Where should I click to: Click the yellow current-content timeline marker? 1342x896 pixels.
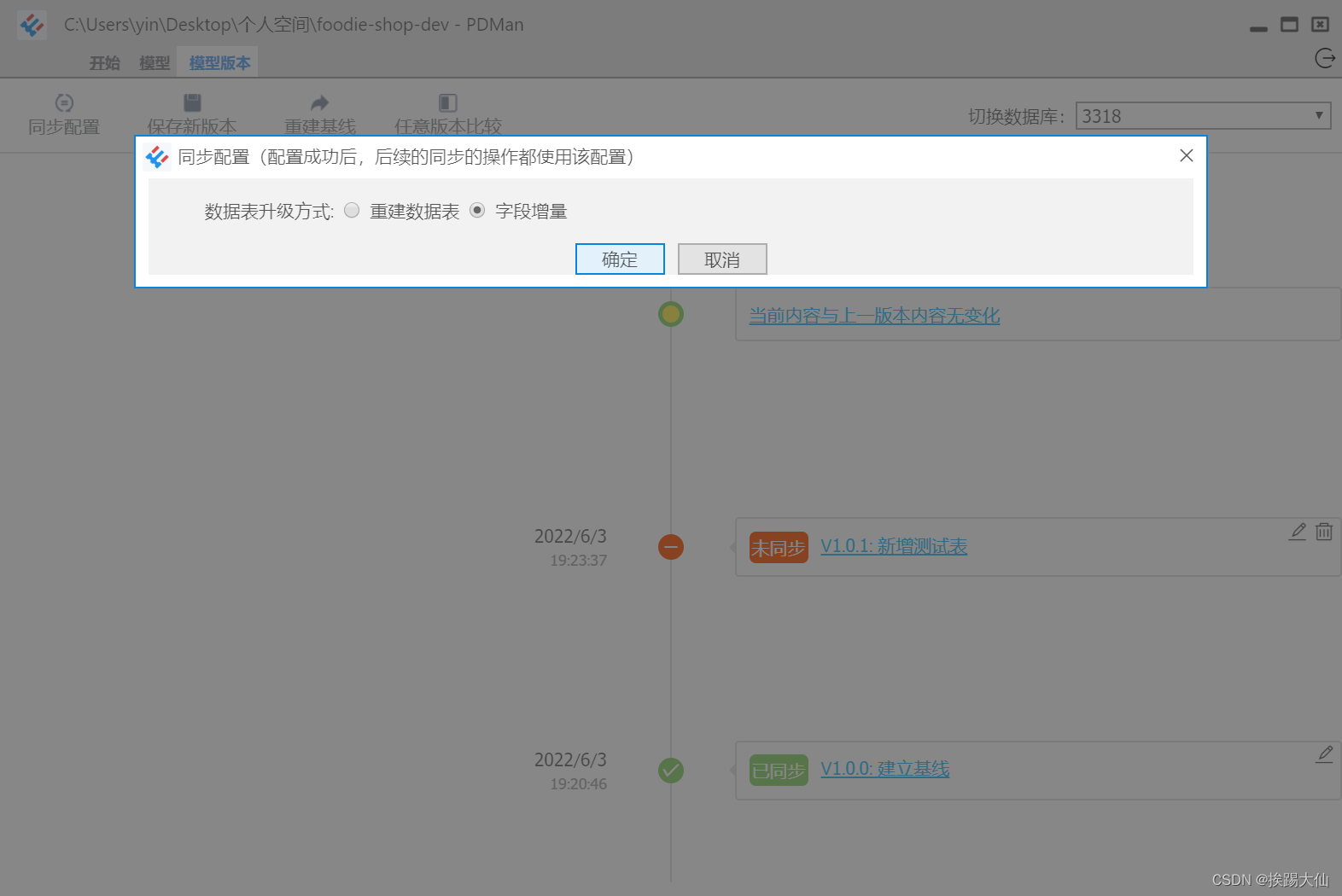[x=671, y=314]
